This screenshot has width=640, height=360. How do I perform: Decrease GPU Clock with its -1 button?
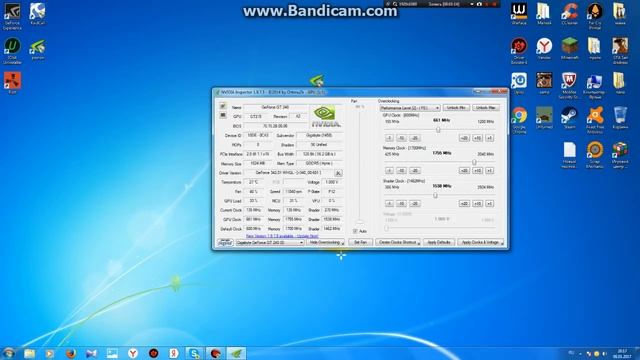pos(389,138)
